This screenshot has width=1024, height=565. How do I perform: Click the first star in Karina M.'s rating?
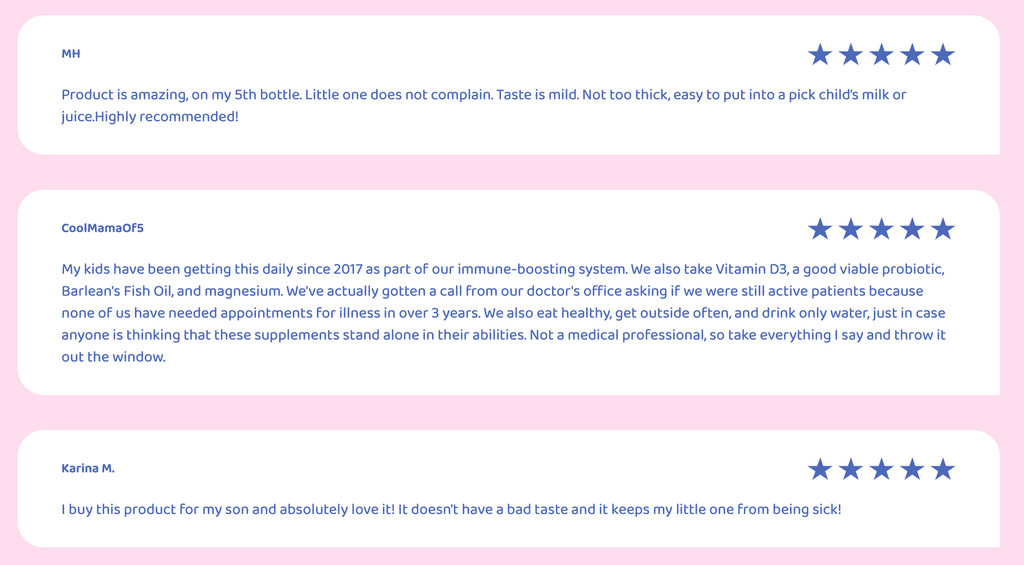tap(820, 469)
